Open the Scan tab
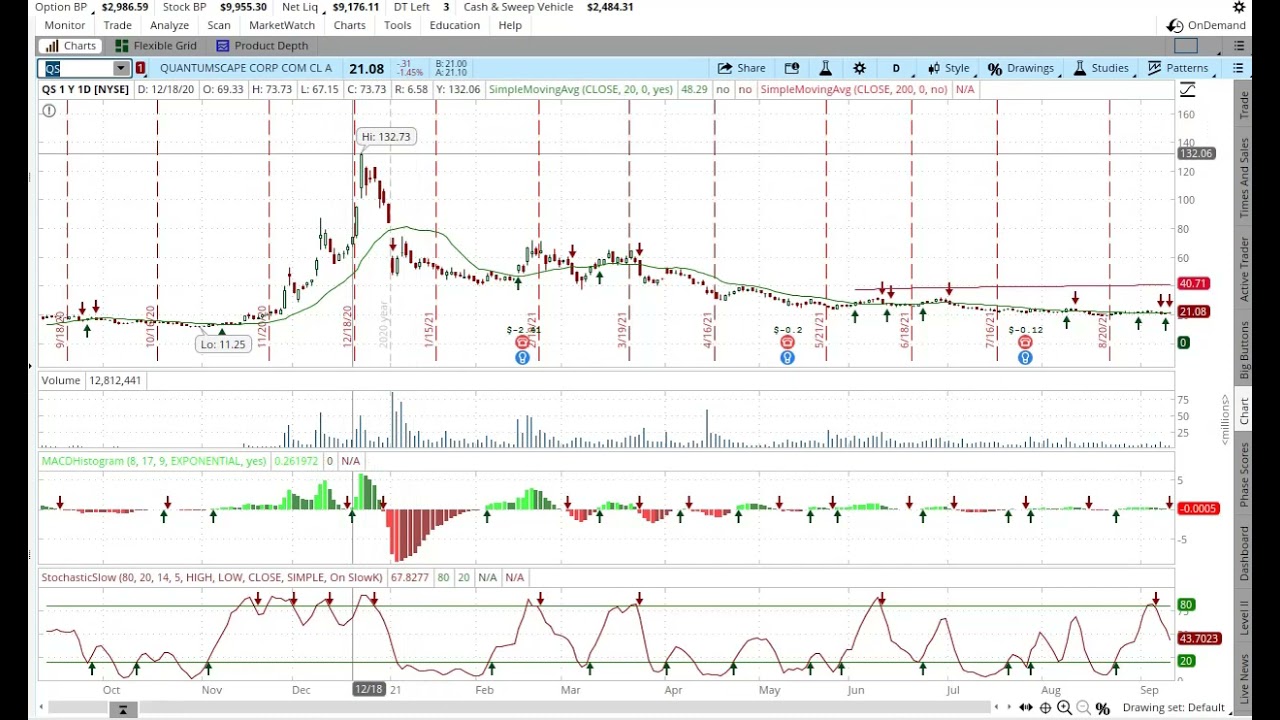Image resolution: width=1280 pixels, height=720 pixels. coord(218,25)
